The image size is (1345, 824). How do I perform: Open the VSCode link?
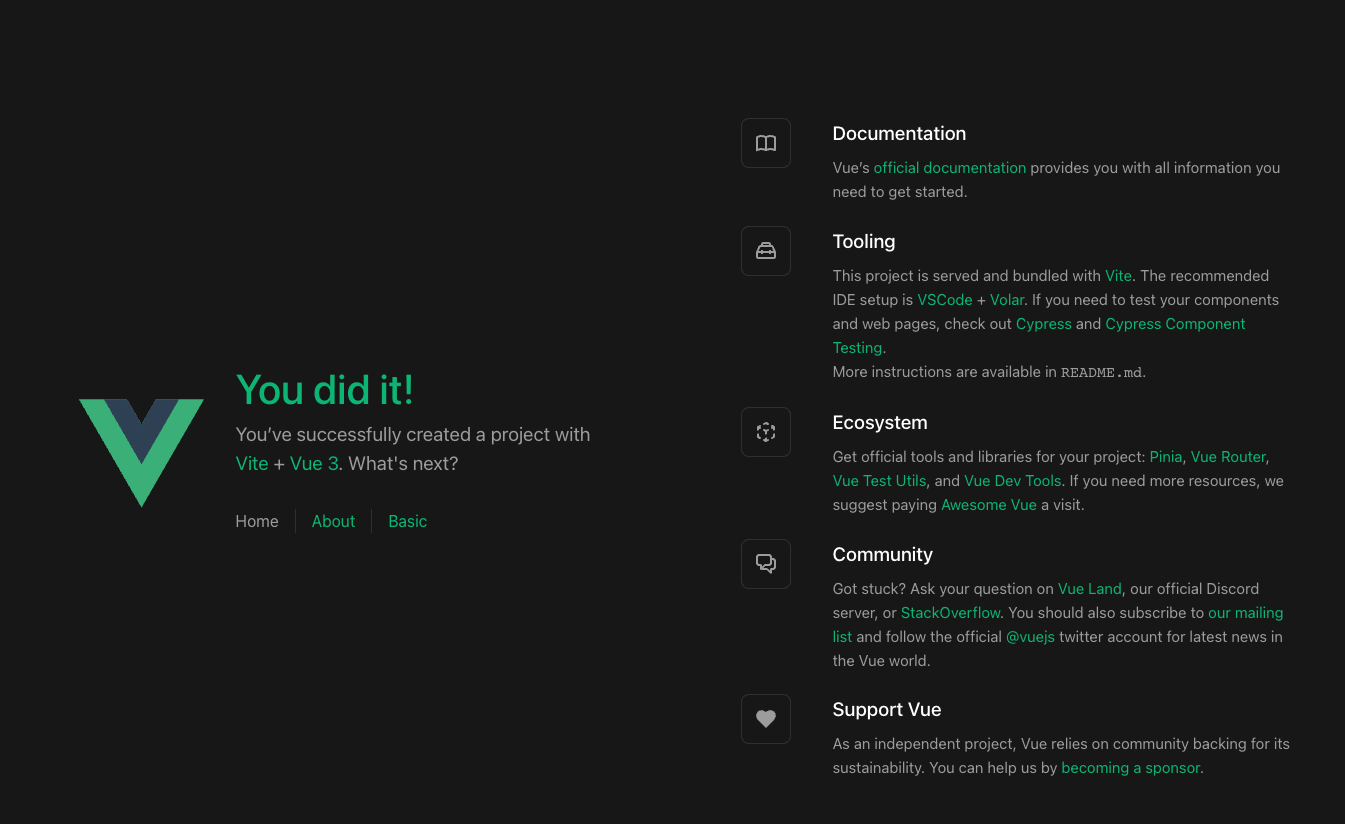(944, 299)
